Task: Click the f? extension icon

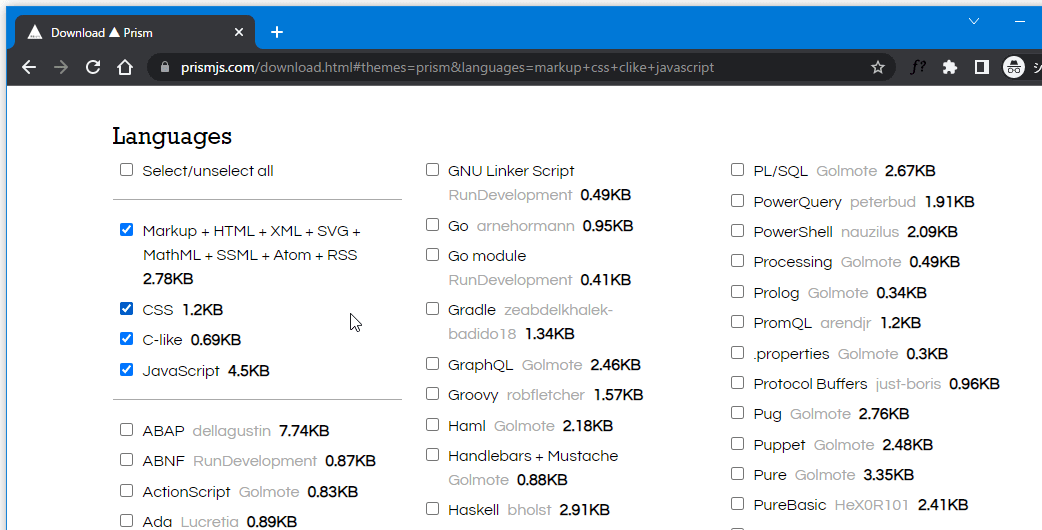Action: coord(918,67)
